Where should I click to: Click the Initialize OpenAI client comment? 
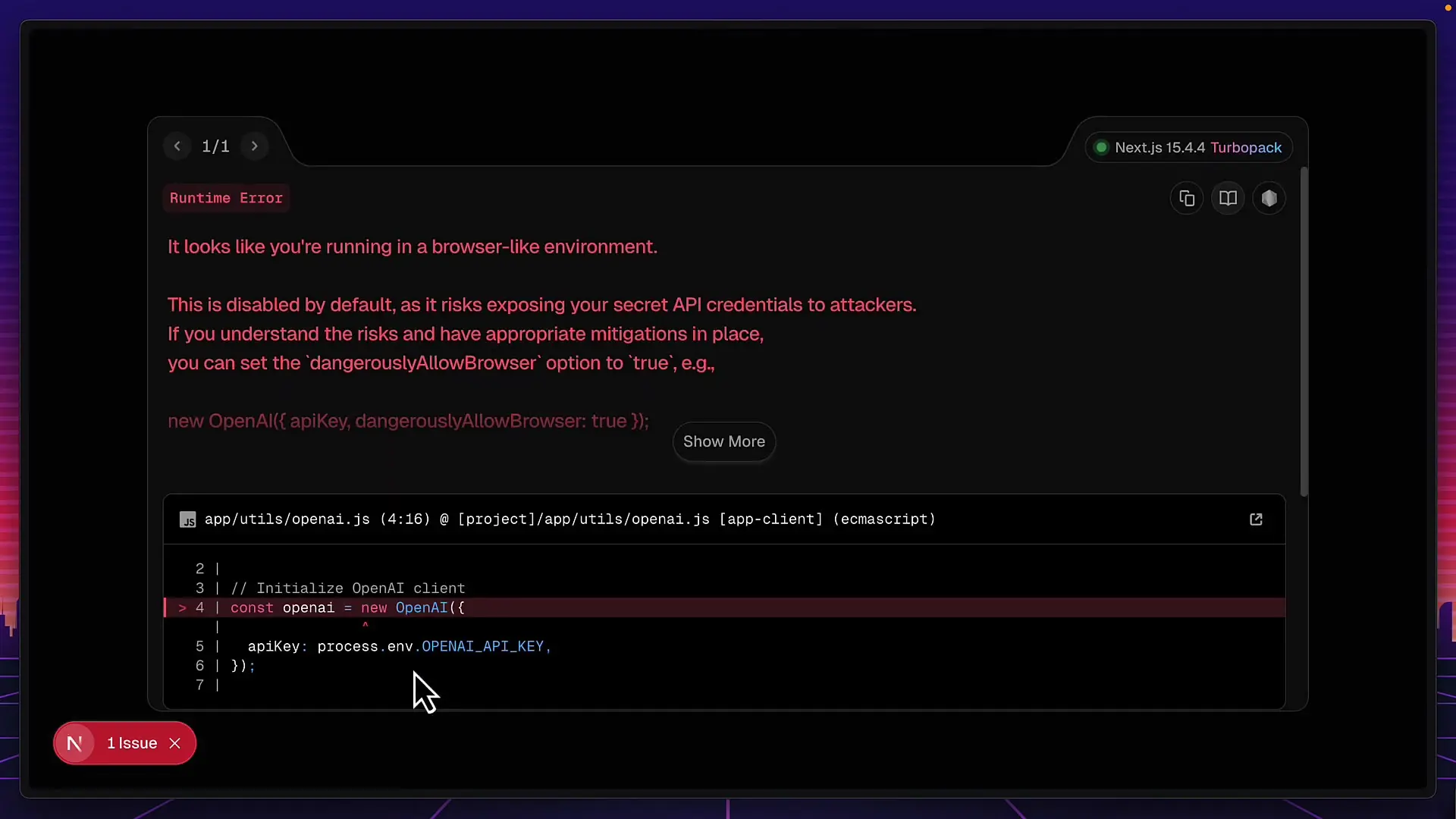(x=348, y=588)
